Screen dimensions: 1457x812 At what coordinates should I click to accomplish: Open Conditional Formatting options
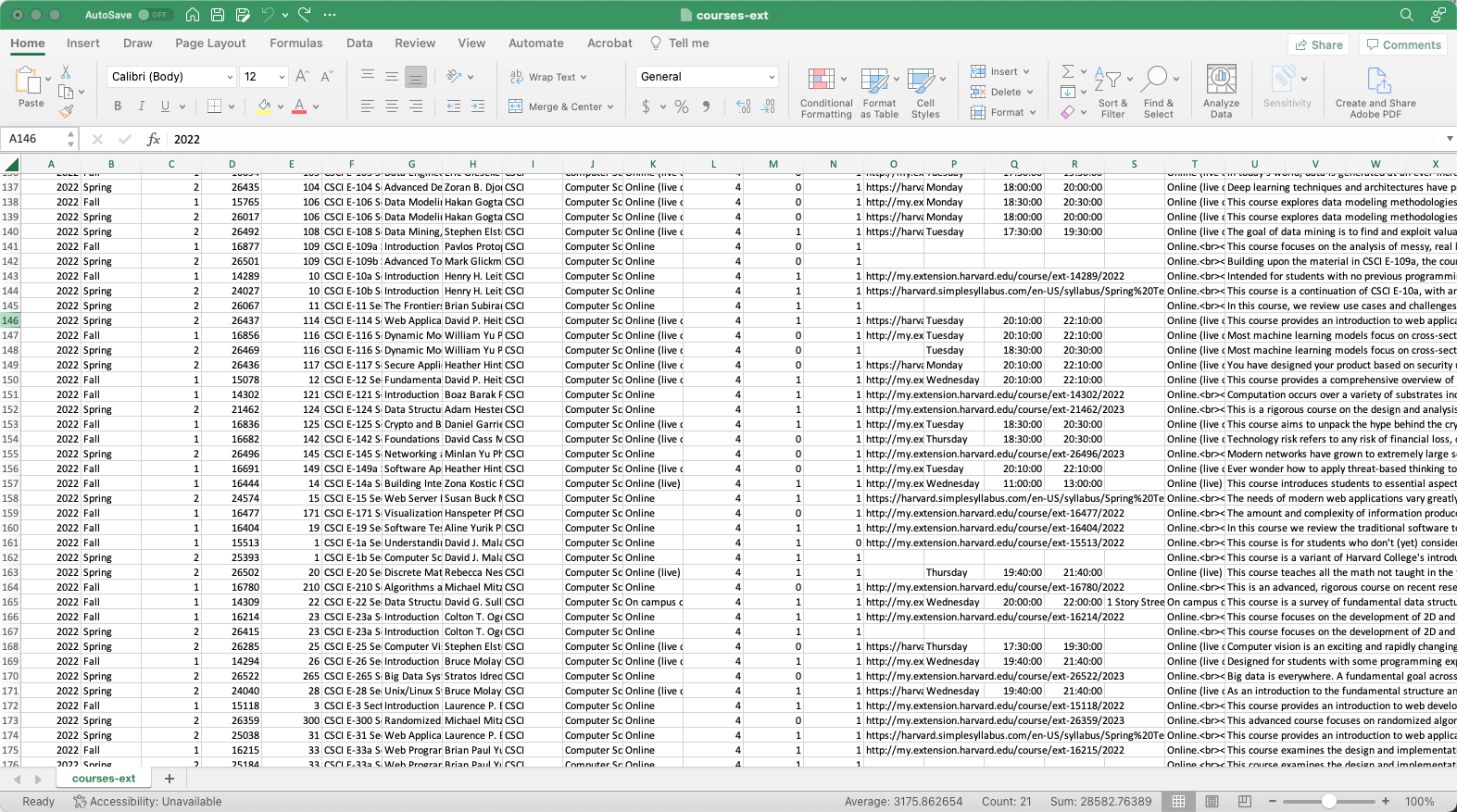[825, 94]
